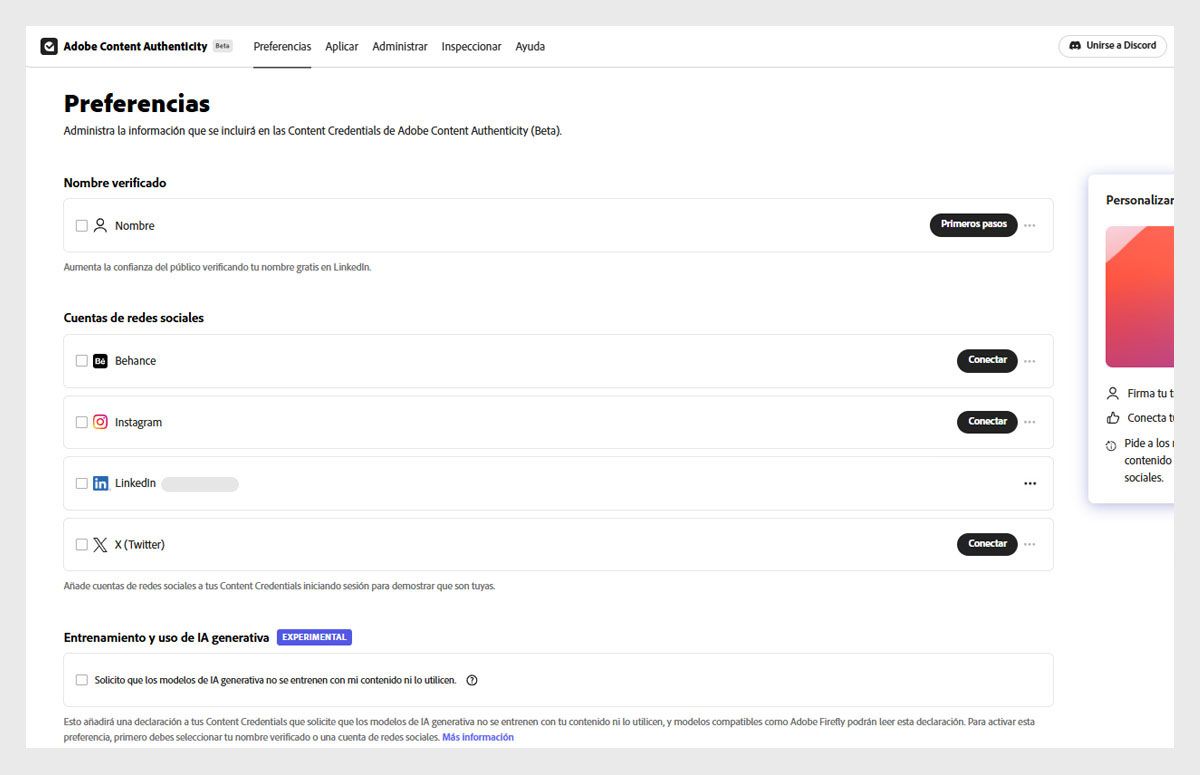Click the text about verifying name on LinkedIn
Image resolution: width=1200 pixels, height=775 pixels.
coord(217,268)
